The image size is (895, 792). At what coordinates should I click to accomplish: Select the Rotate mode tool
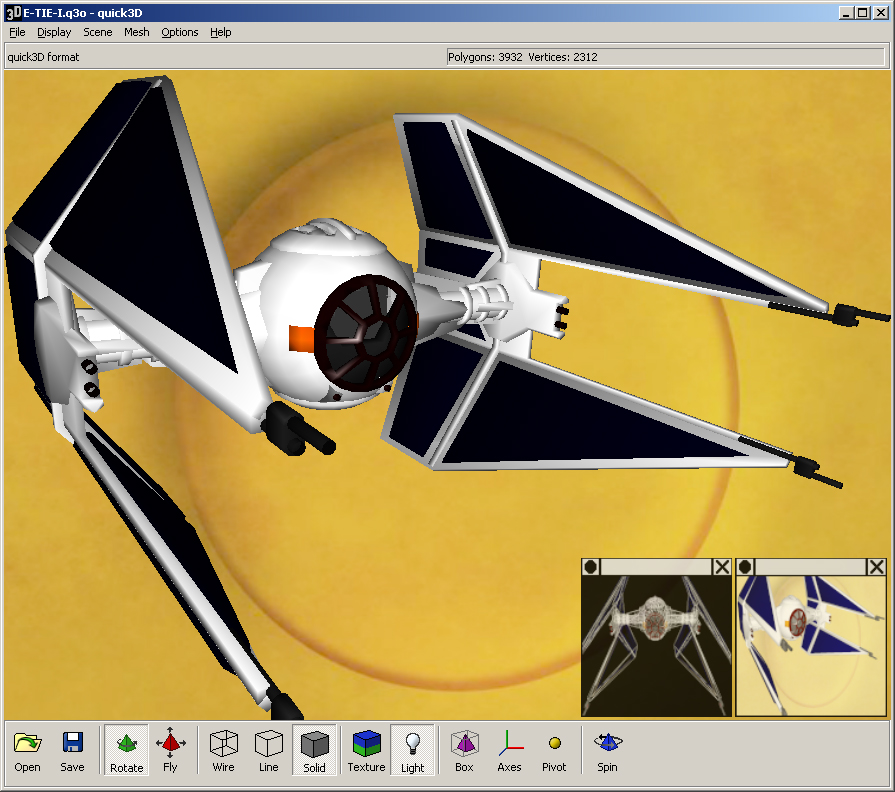pyautogui.click(x=126, y=750)
